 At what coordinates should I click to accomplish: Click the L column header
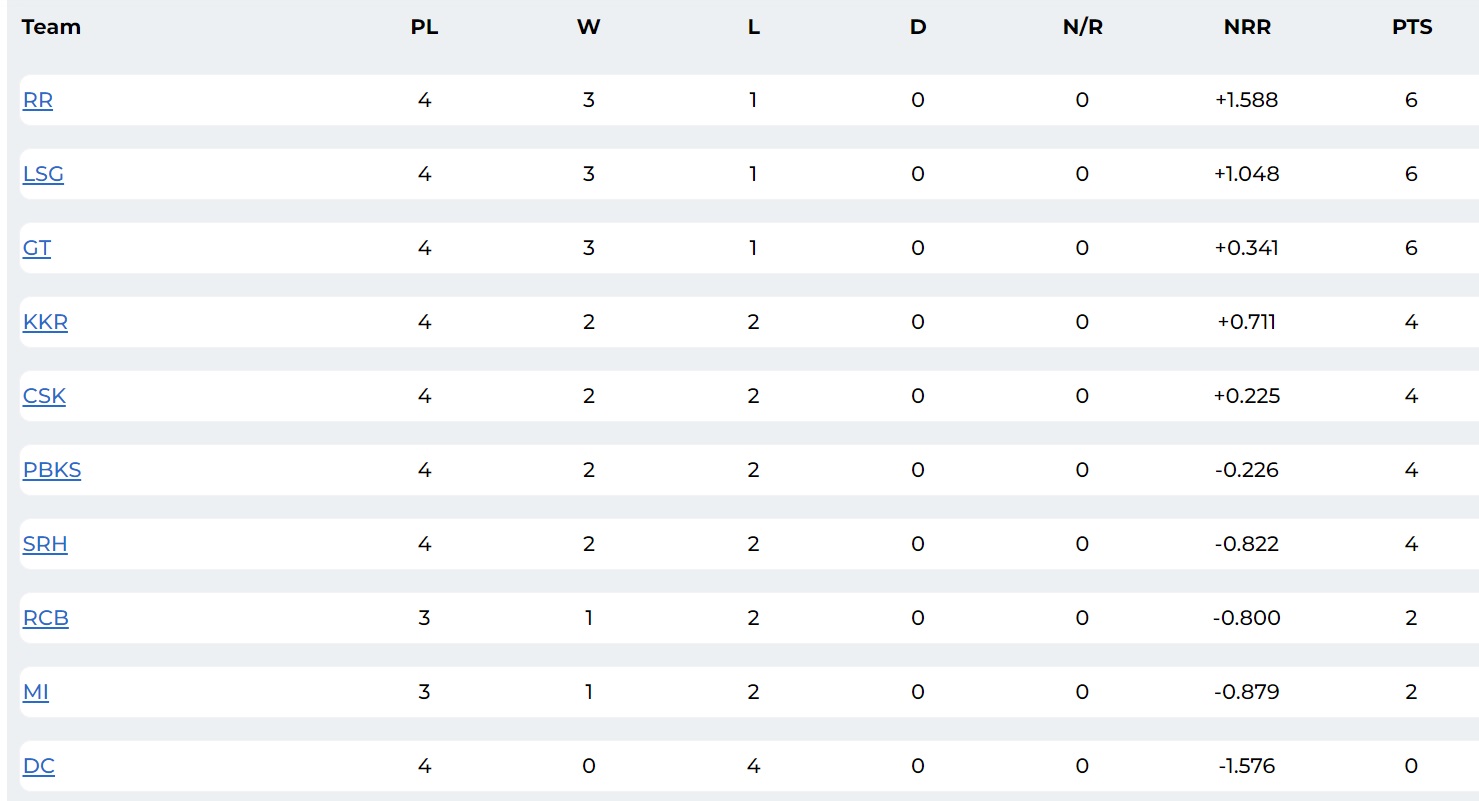[x=753, y=27]
